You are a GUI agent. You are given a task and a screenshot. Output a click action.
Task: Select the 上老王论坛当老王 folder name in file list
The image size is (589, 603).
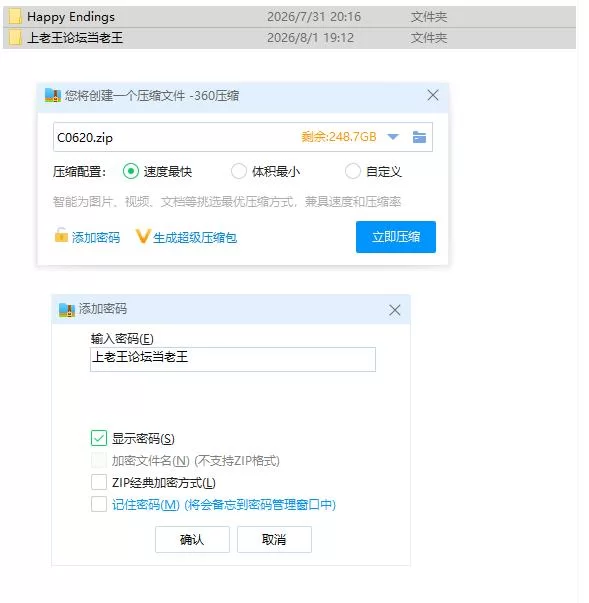(x=75, y=38)
